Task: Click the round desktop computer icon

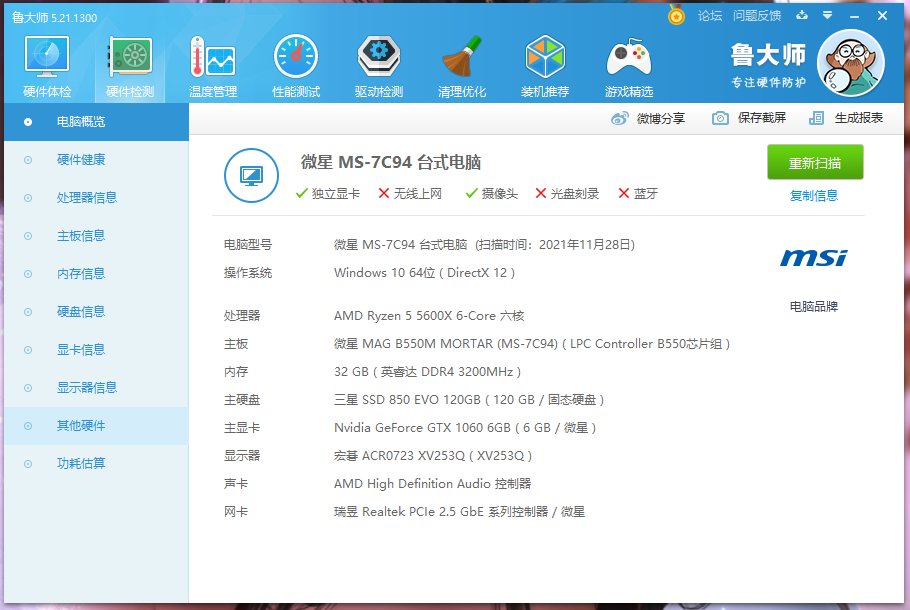Action: pos(251,175)
